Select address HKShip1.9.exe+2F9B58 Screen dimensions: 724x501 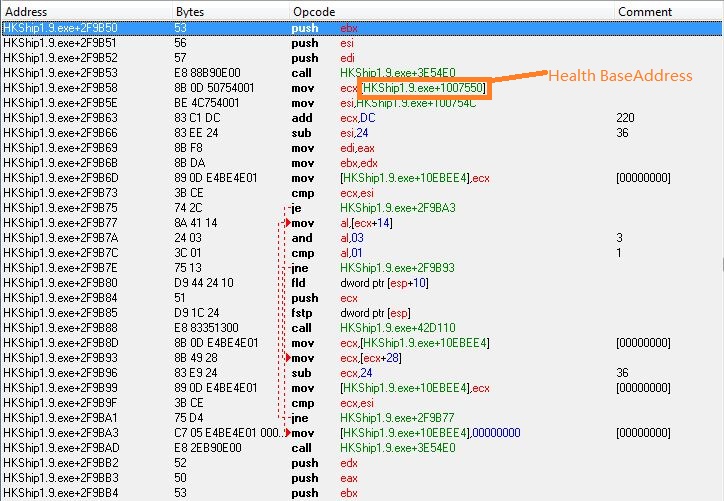coord(60,88)
